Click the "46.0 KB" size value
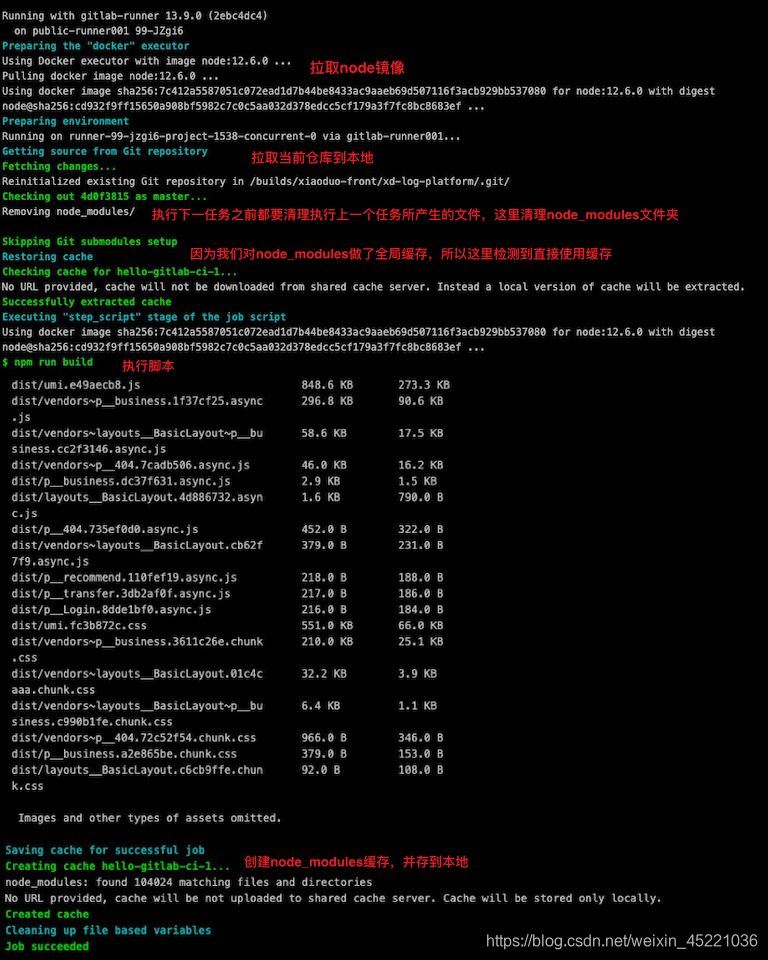This screenshot has height=960, width=768. (x=324, y=465)
